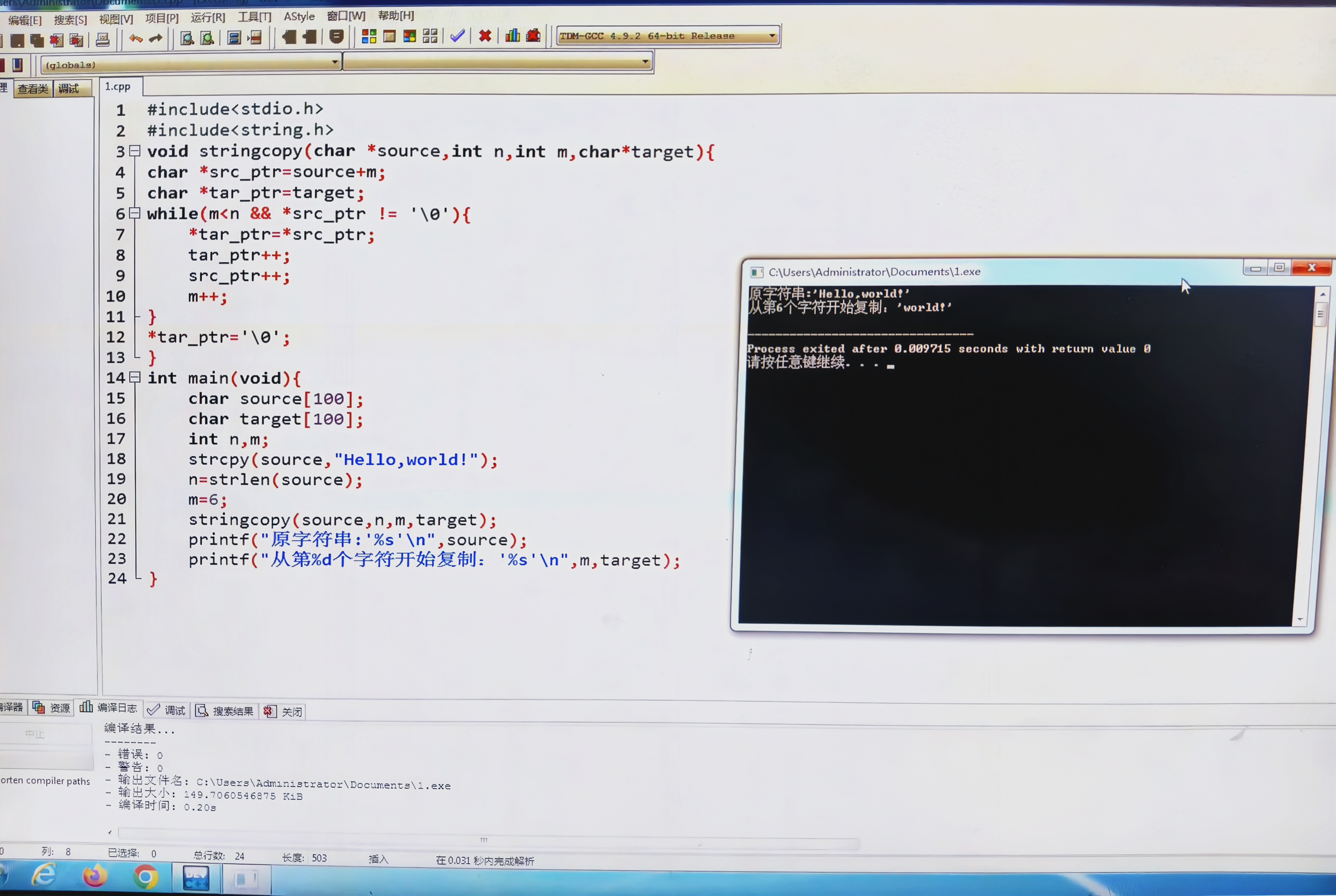Viewport: 1336px width, 896px height.
Task: Click the Undo arrow icon
Action: coord(135,38)
